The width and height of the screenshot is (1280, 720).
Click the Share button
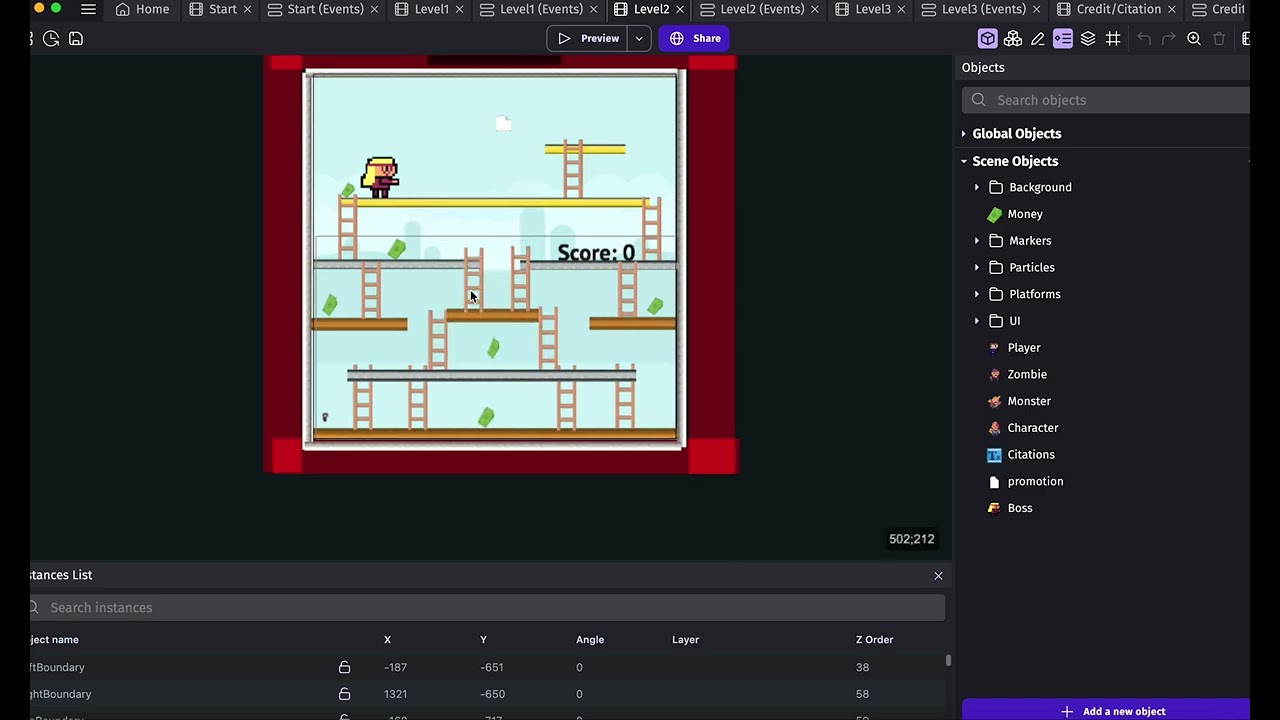coord(696,38)
